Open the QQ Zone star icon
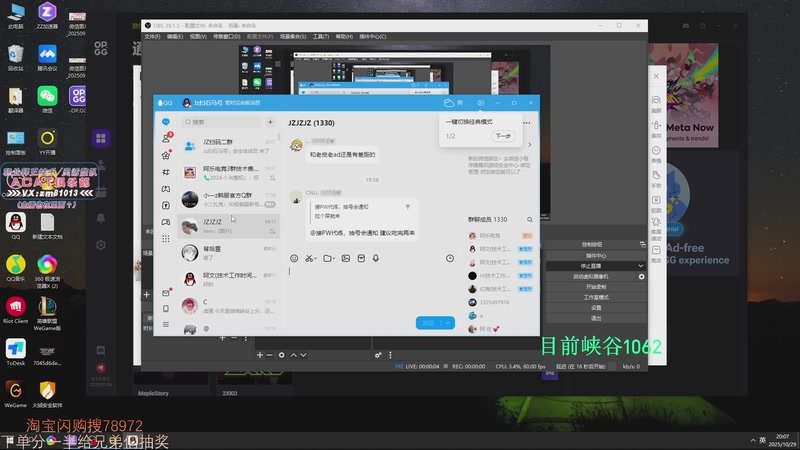800x450 pixels. [x=166, y=155]
